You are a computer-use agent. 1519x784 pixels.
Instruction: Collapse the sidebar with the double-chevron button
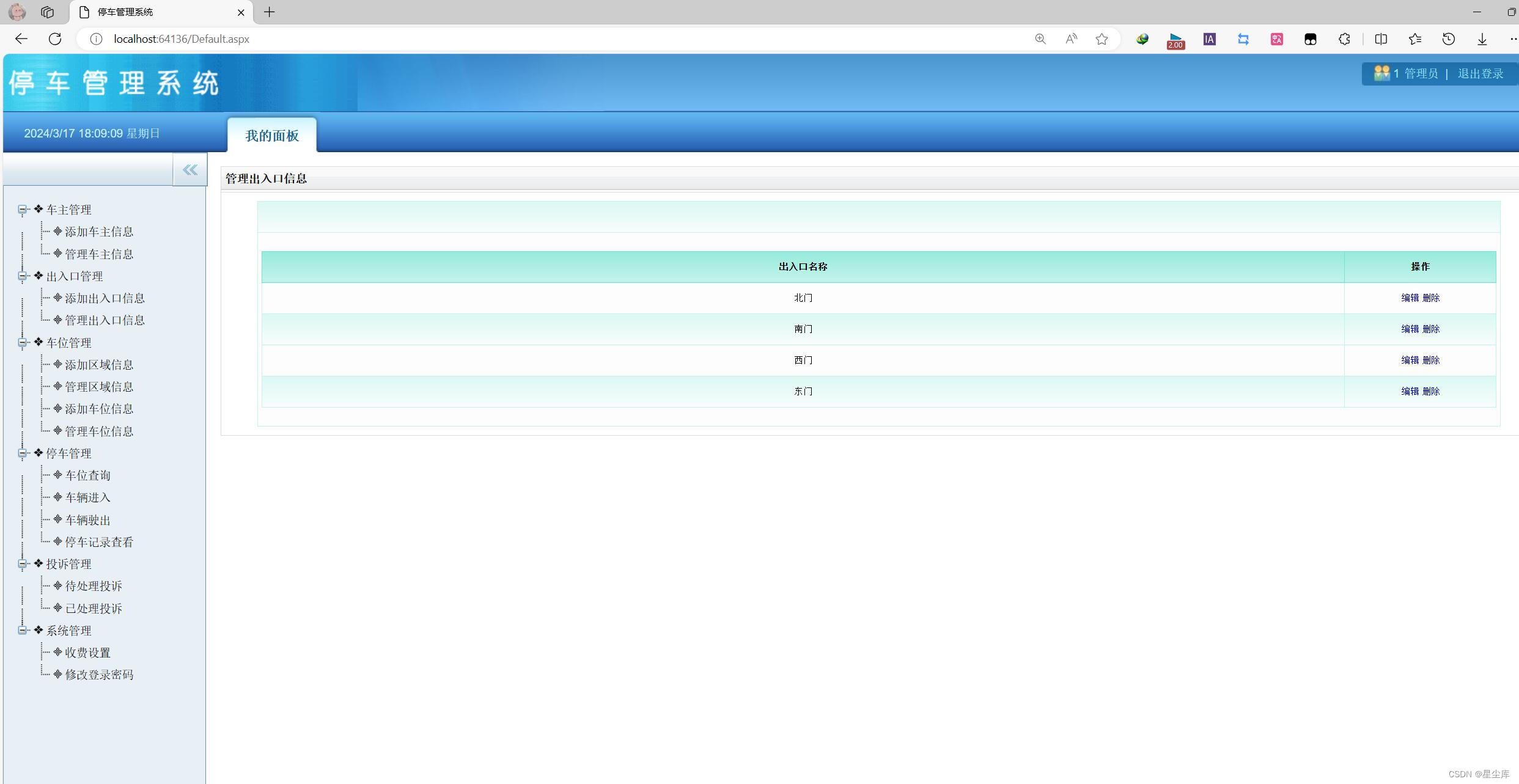190,170
